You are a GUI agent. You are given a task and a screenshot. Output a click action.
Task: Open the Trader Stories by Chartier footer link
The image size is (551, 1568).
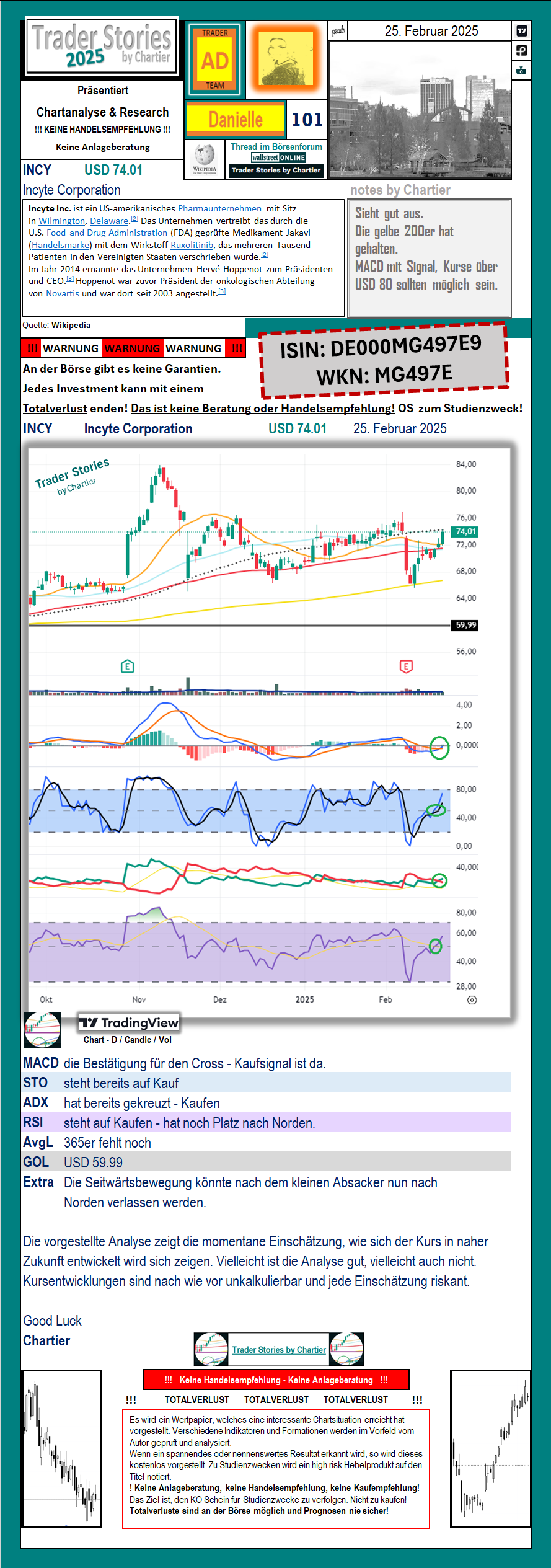click(279, 1350)
